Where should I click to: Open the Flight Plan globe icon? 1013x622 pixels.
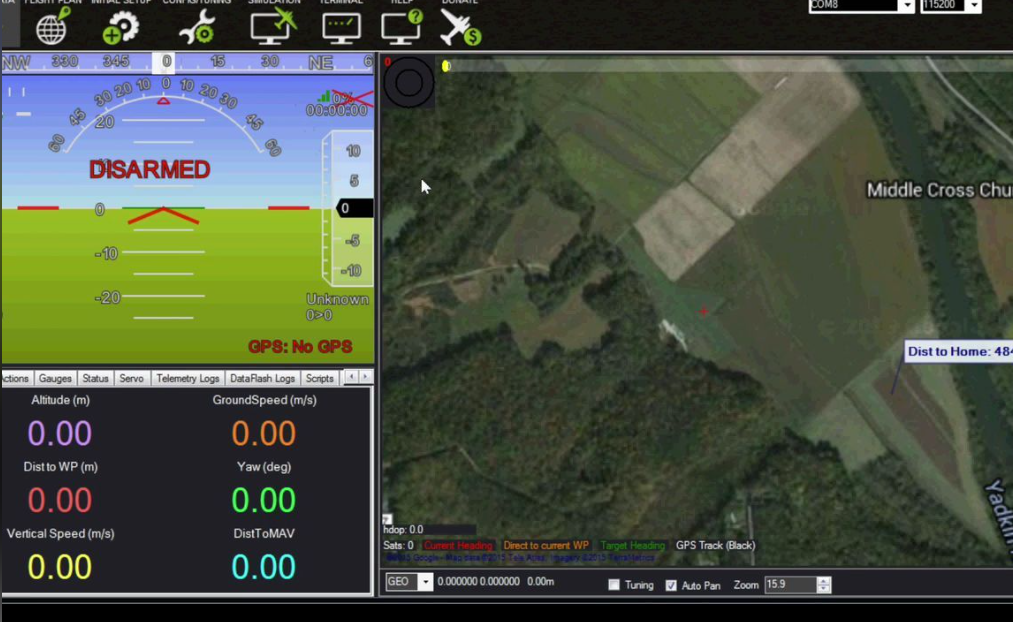click(52, 28)
